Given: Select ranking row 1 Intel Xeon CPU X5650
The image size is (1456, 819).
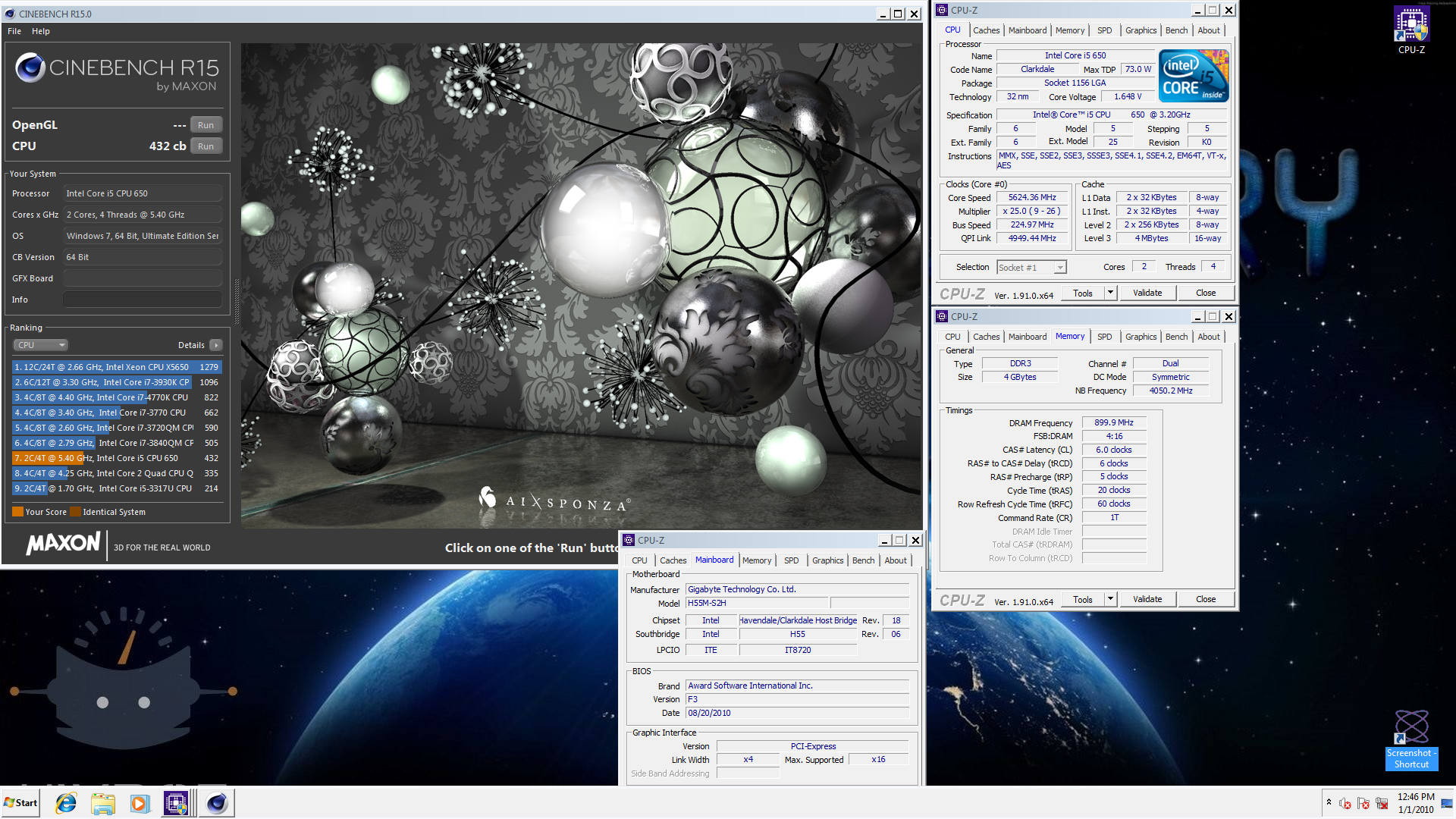Looking at the screenshot, I should coord(117,367).
